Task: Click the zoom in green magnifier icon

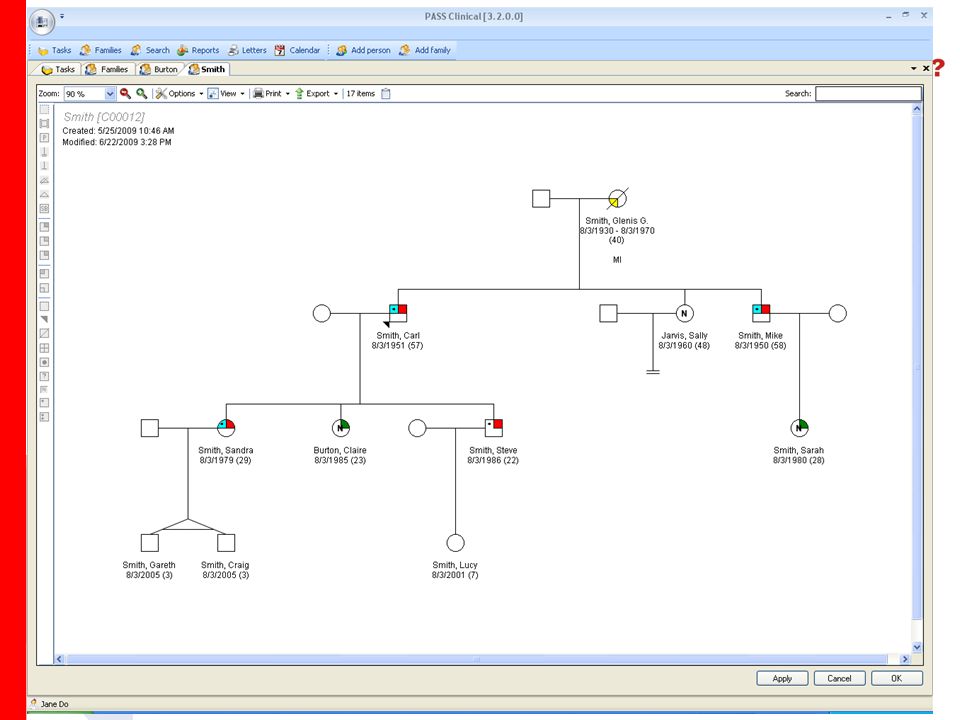Action: (x=141, y=94)
